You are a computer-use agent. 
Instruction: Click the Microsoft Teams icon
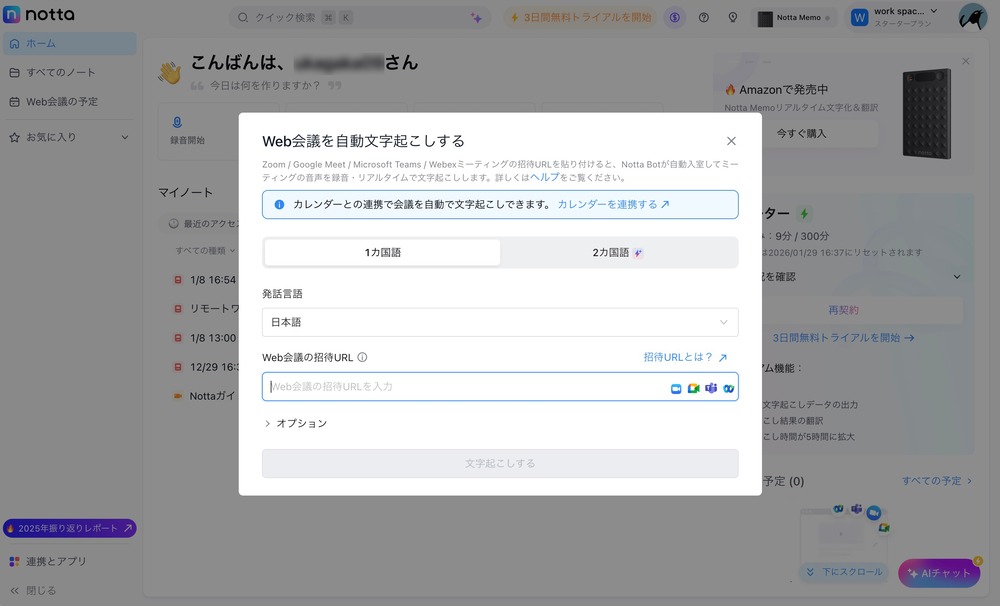point(711,388)
